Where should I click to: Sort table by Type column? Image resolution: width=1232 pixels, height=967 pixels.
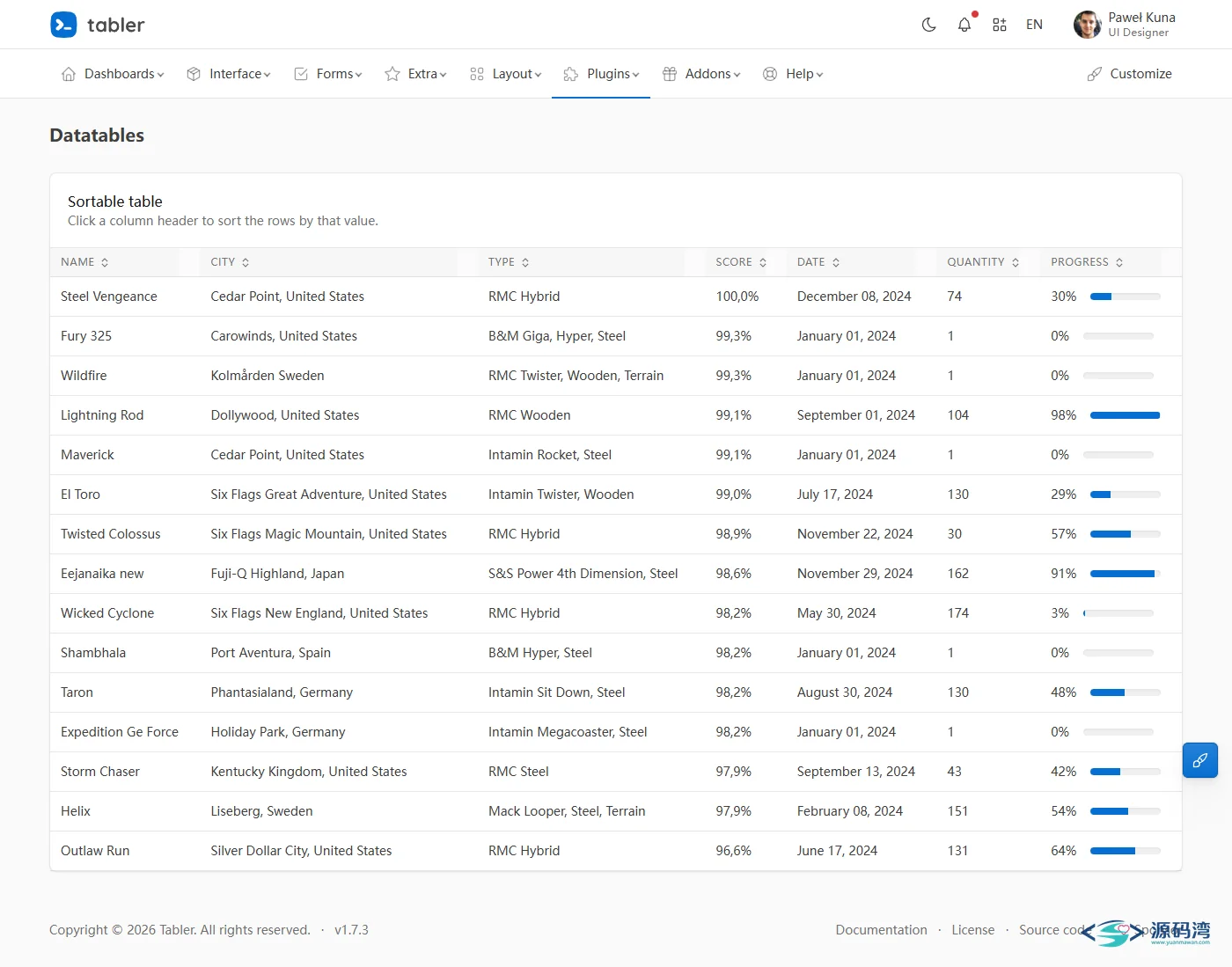(509, 262)
